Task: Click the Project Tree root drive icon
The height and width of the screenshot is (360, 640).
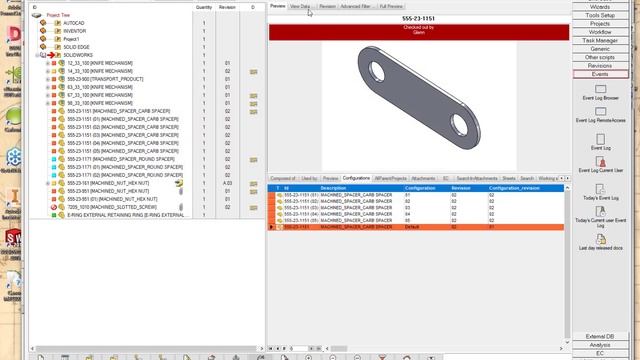Action: (37, 15)
